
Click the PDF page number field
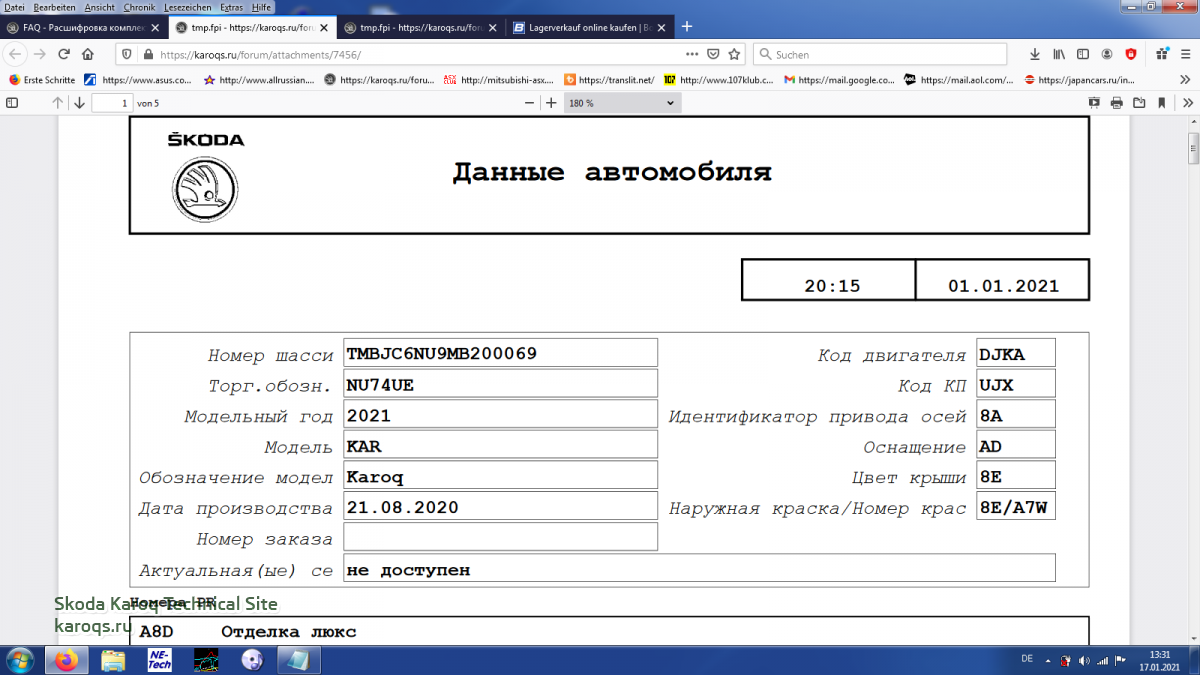(111, 103)
